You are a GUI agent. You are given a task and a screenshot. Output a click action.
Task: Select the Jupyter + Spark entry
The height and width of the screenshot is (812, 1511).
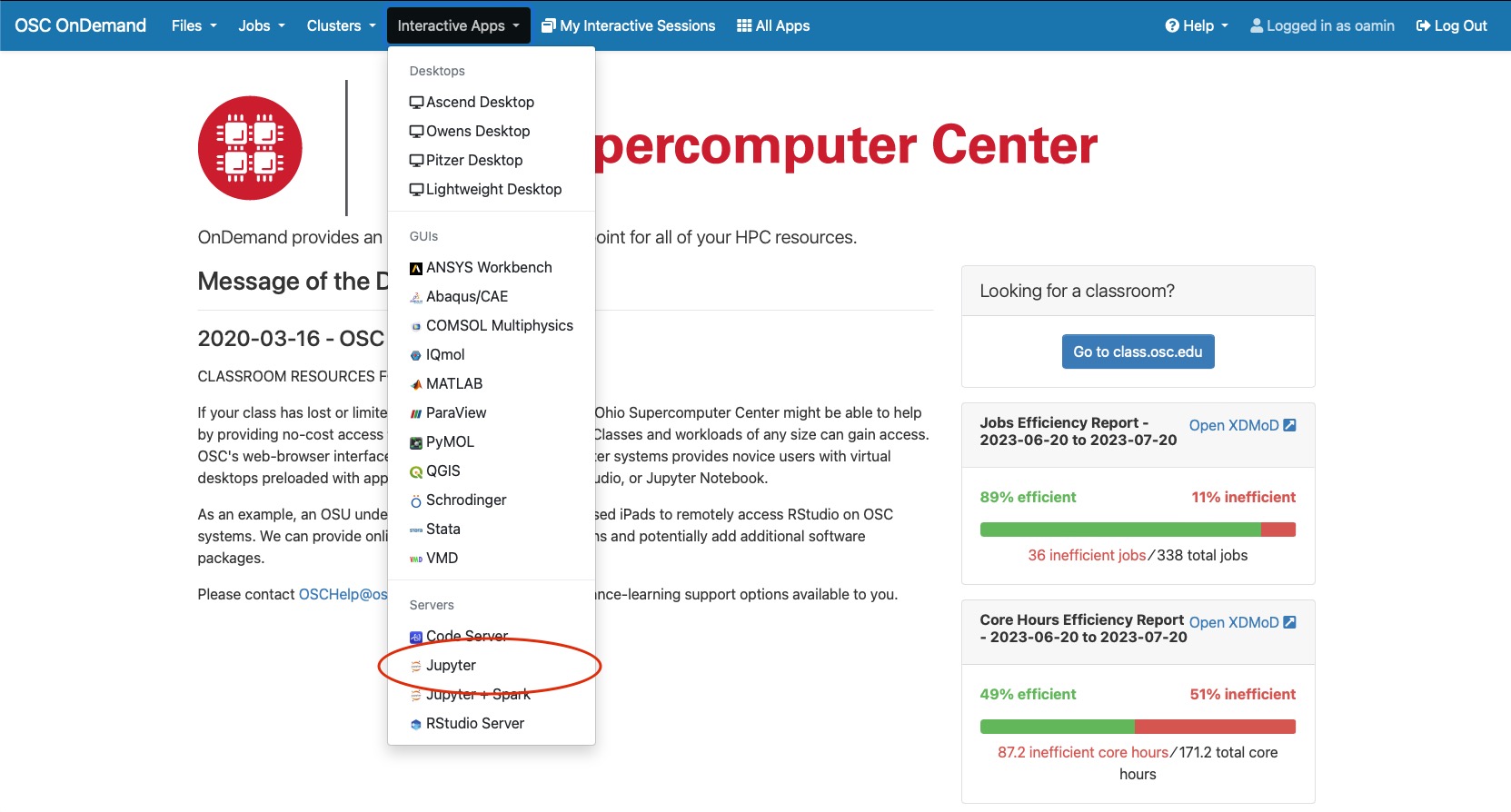(x=492, y=694)
